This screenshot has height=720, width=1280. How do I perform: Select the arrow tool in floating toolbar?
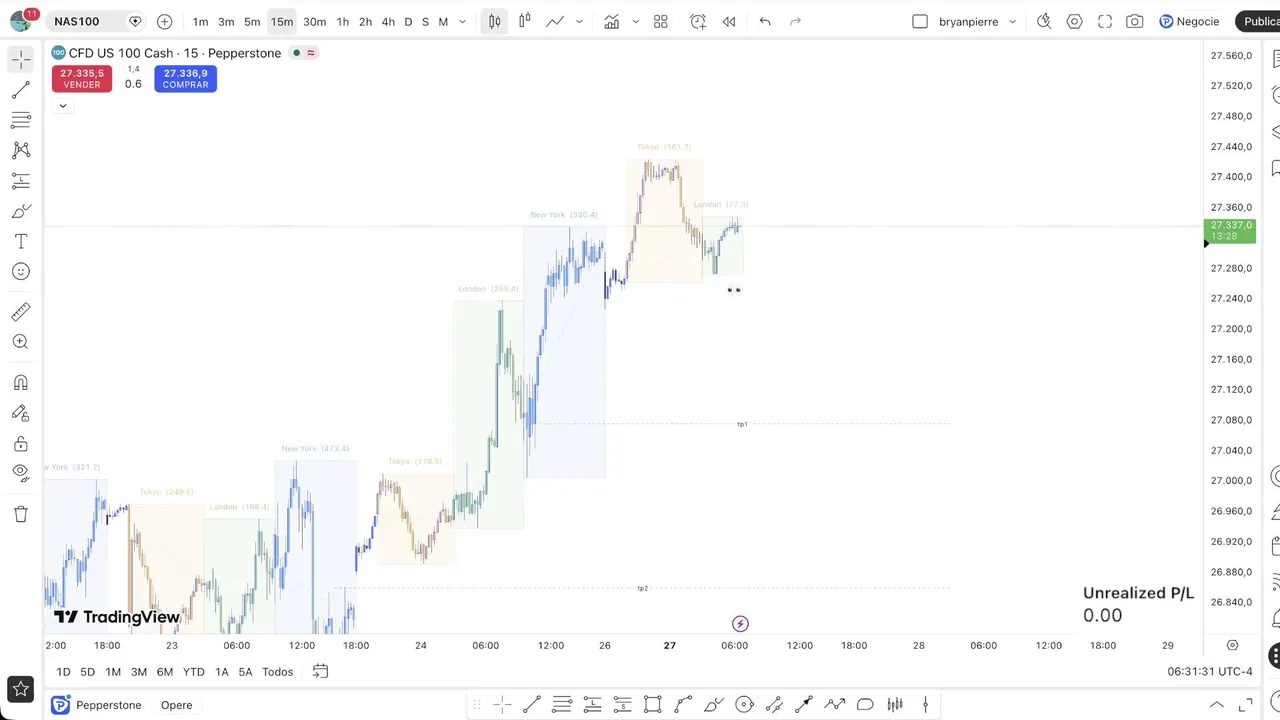pos(804,705)
